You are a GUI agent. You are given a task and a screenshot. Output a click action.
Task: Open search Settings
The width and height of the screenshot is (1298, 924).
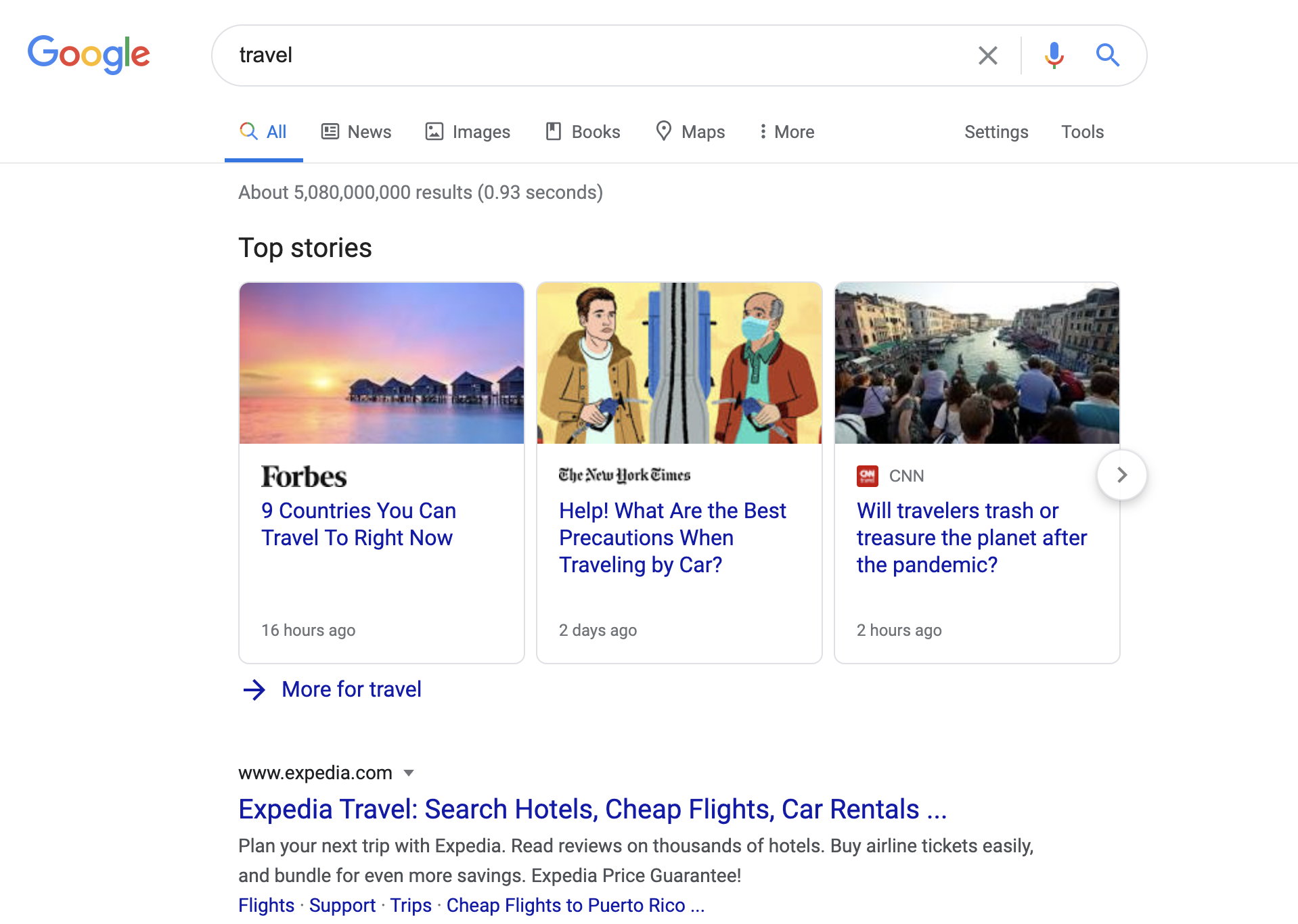pos(996,132)
